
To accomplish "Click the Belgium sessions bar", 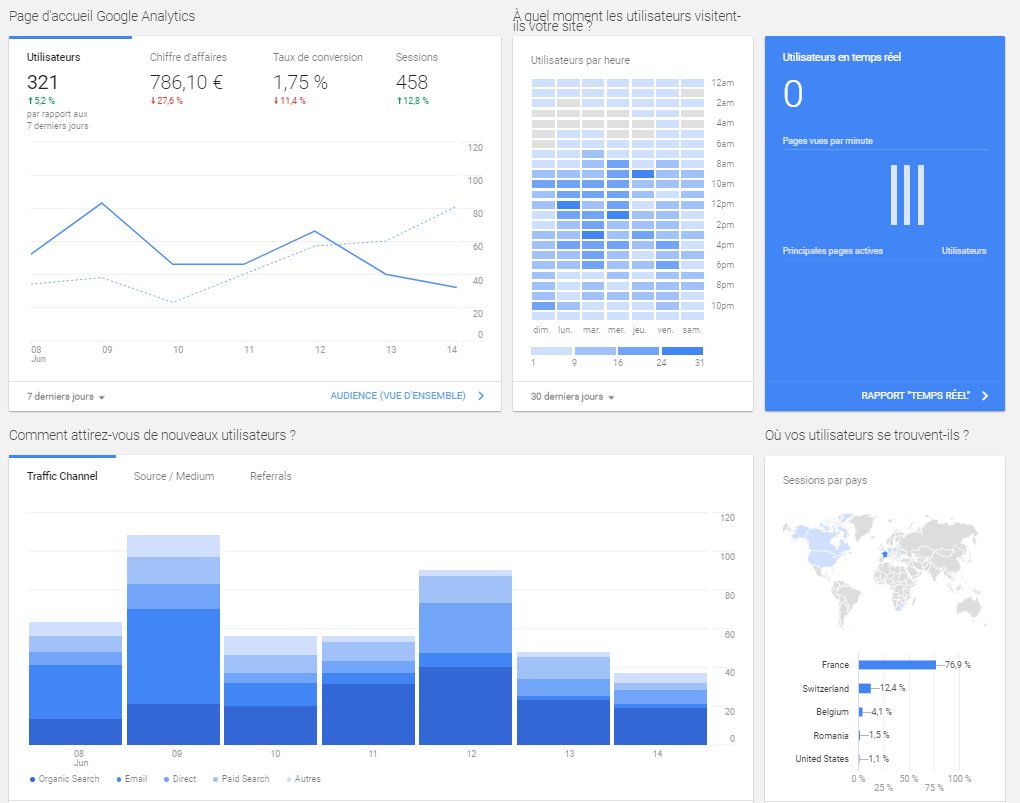I will (x=861, y=712).
